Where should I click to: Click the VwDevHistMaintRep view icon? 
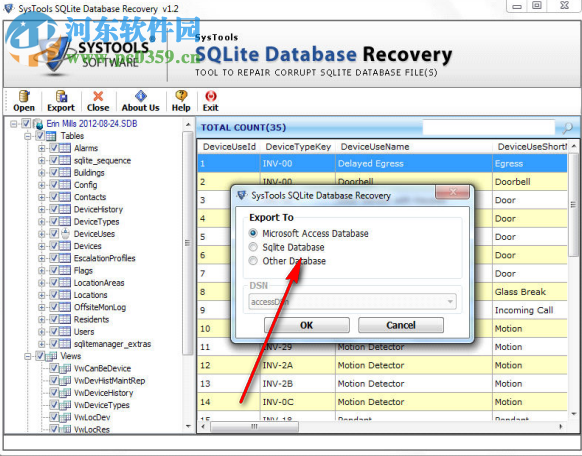click(x=65, y=381)
